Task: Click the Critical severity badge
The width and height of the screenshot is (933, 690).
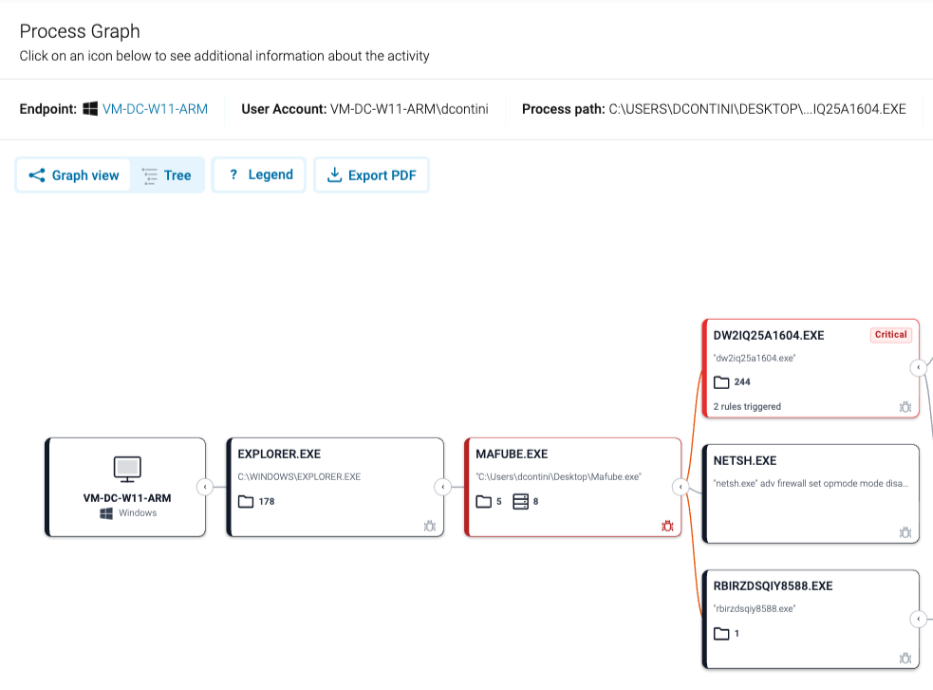Action: (x=891, y=335)
